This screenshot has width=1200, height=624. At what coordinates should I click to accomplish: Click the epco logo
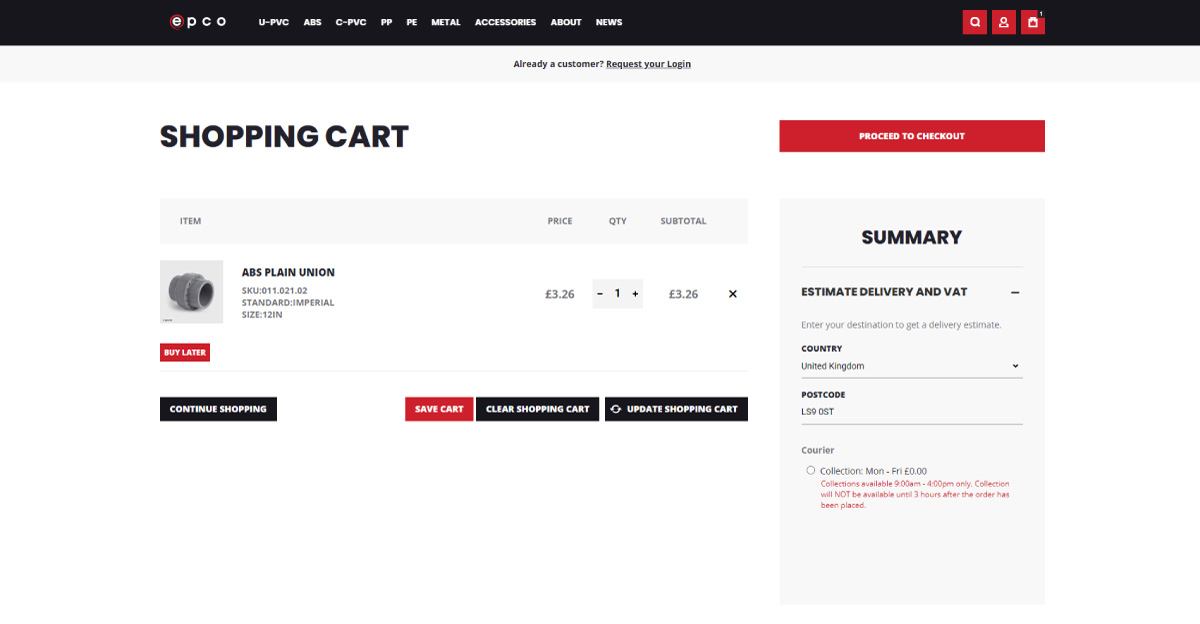coord(198,21)
